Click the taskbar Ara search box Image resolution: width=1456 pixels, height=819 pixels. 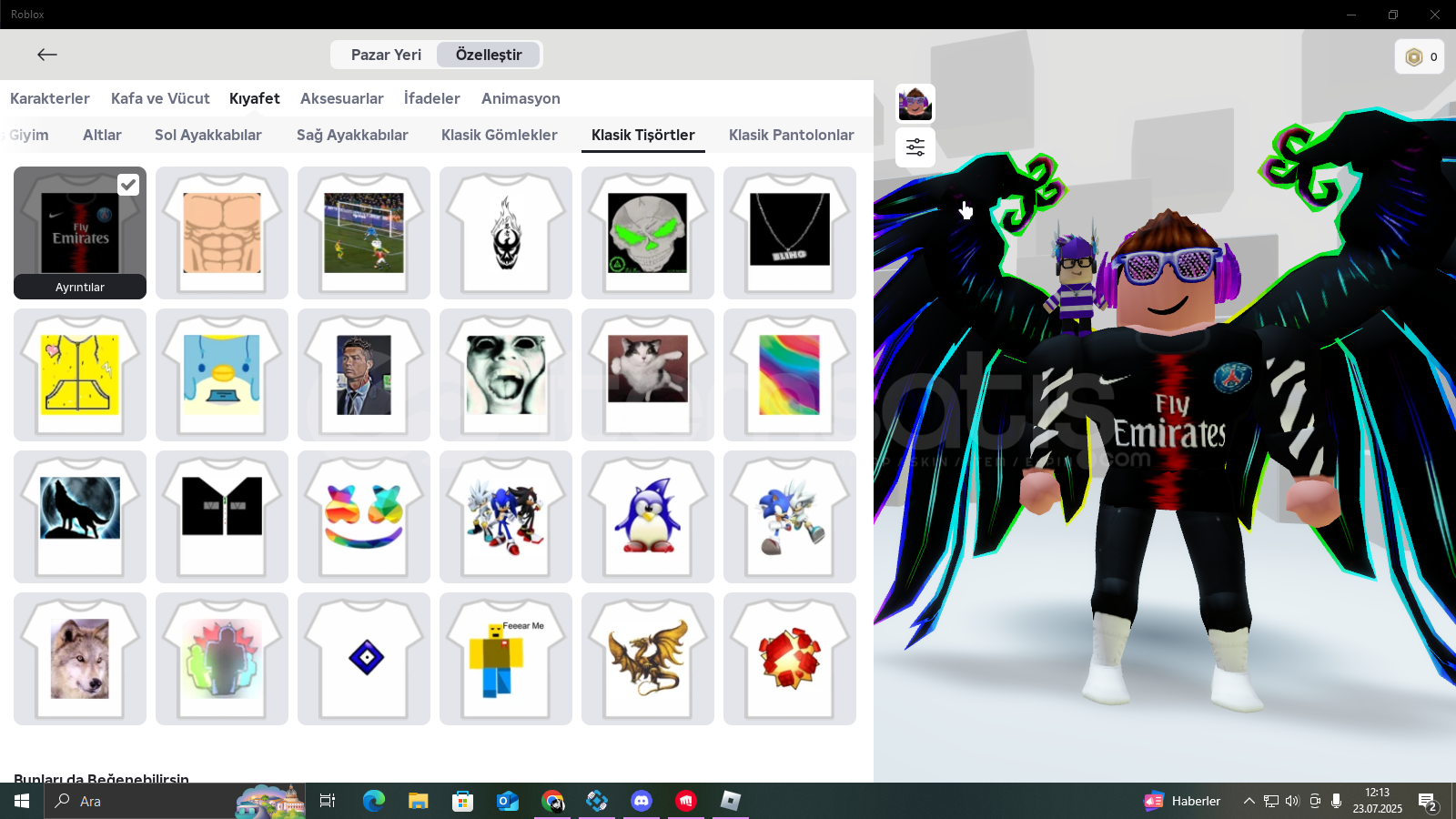[x=175, y=801]
